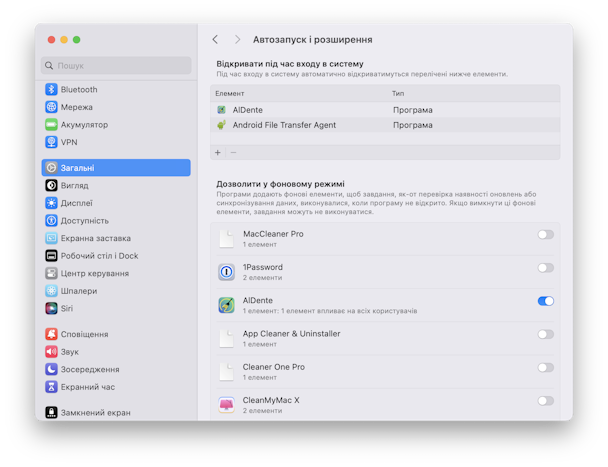Click the Bluetooth icon in sidebar
This screenshot has width=608, height=467.
coord(51,89)
